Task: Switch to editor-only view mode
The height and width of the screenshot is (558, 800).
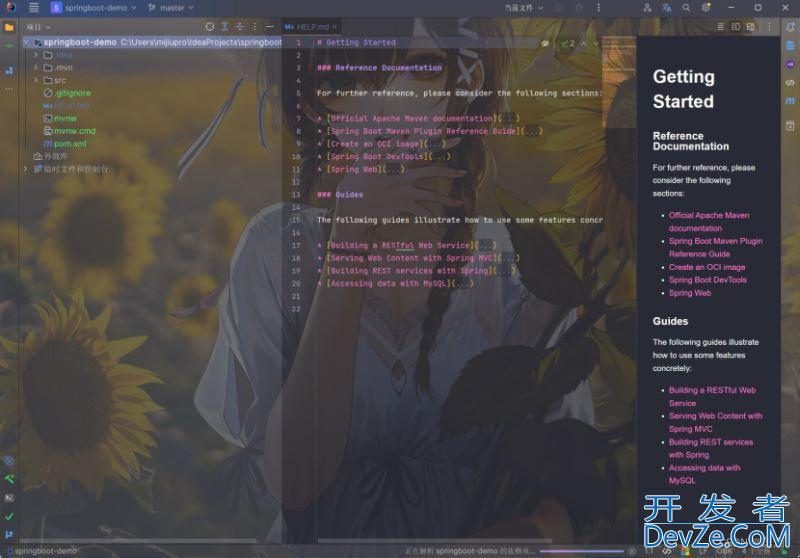Action: pyautogui.click(x=720, y=27)
